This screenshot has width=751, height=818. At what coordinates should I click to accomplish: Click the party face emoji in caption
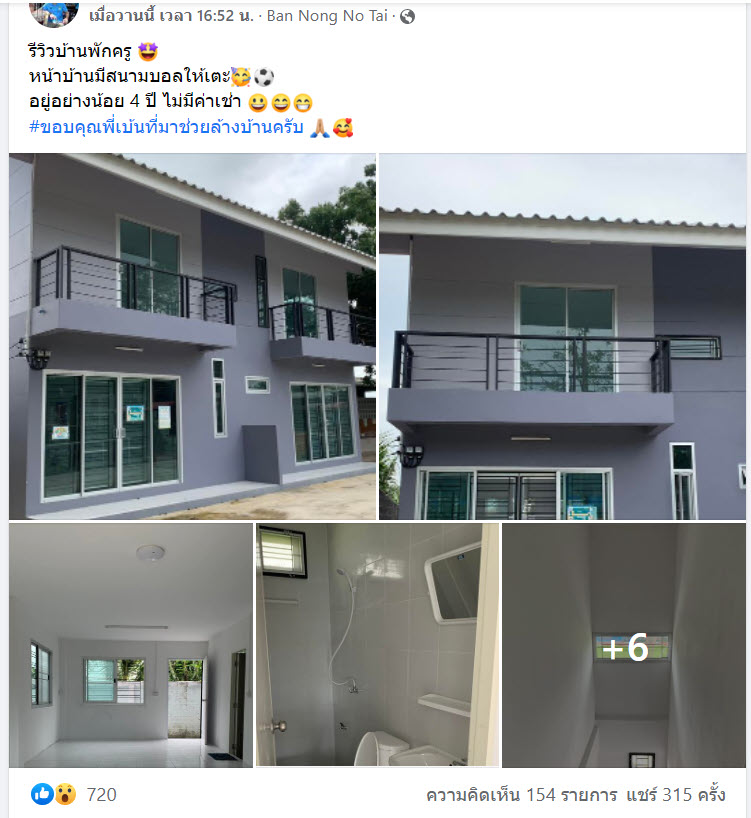pos(241,77)
